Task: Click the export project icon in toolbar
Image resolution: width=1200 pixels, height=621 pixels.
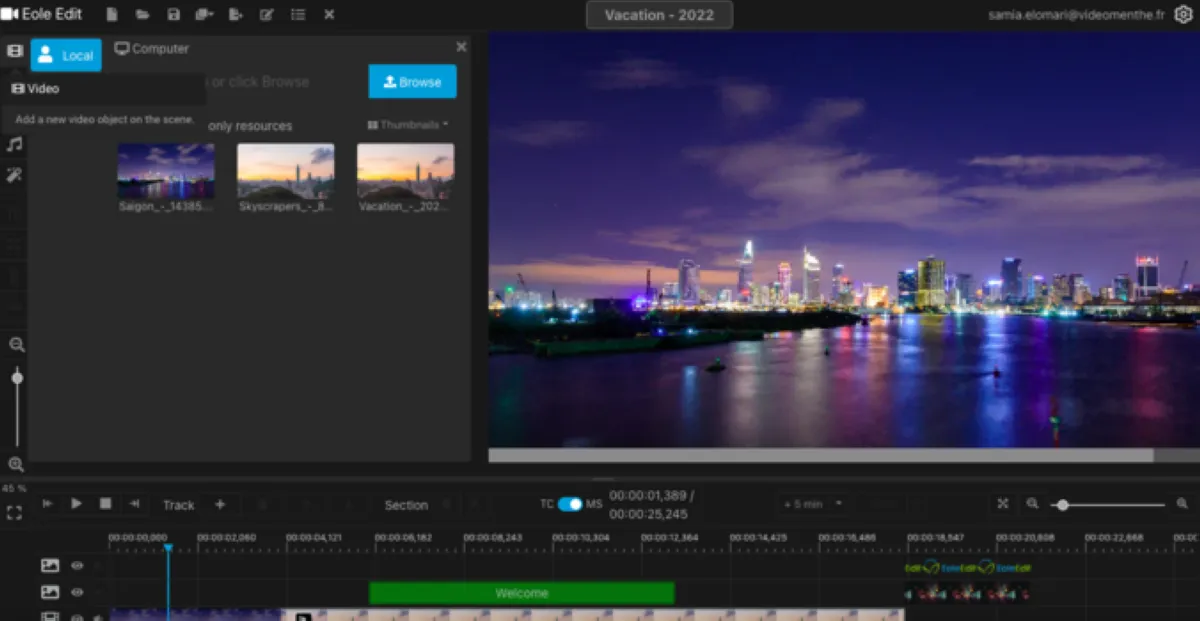Action: [x=236, y=15]
